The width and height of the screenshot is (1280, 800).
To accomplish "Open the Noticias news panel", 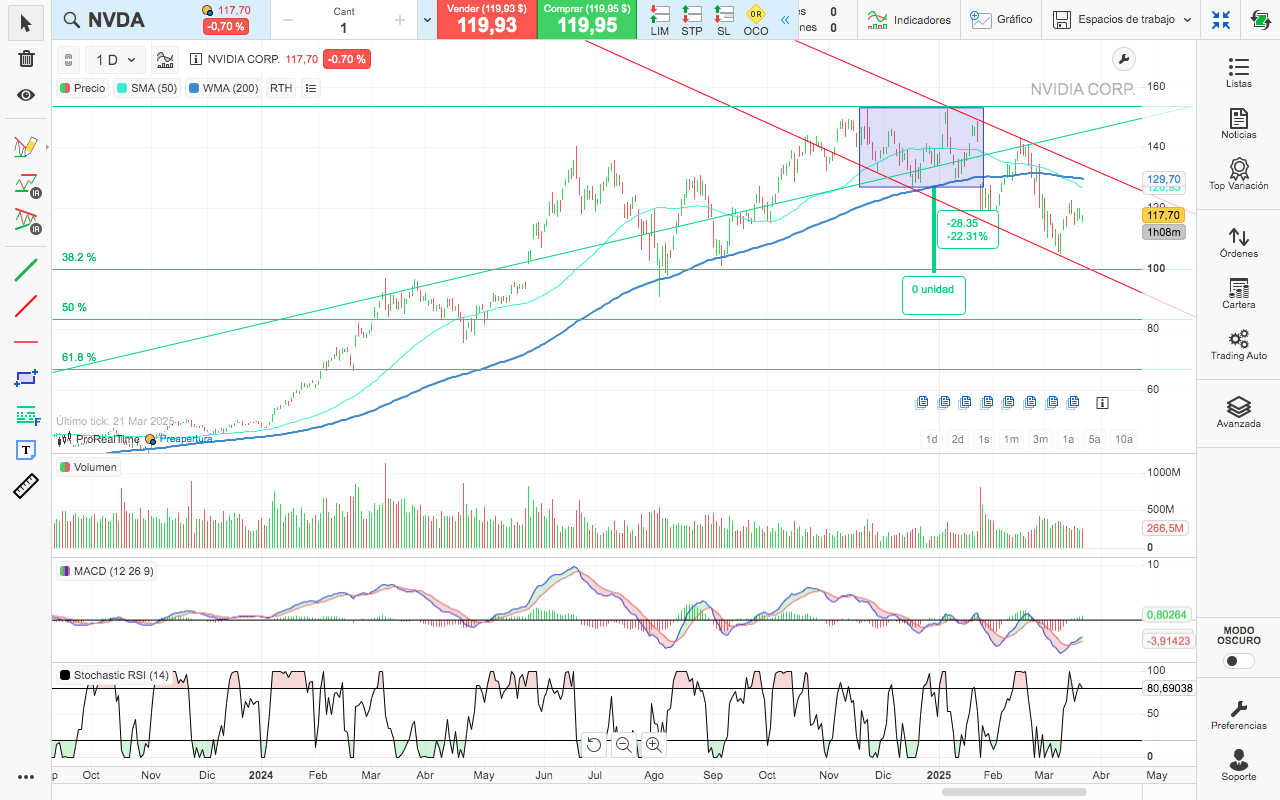I will tap(1239, 124).
